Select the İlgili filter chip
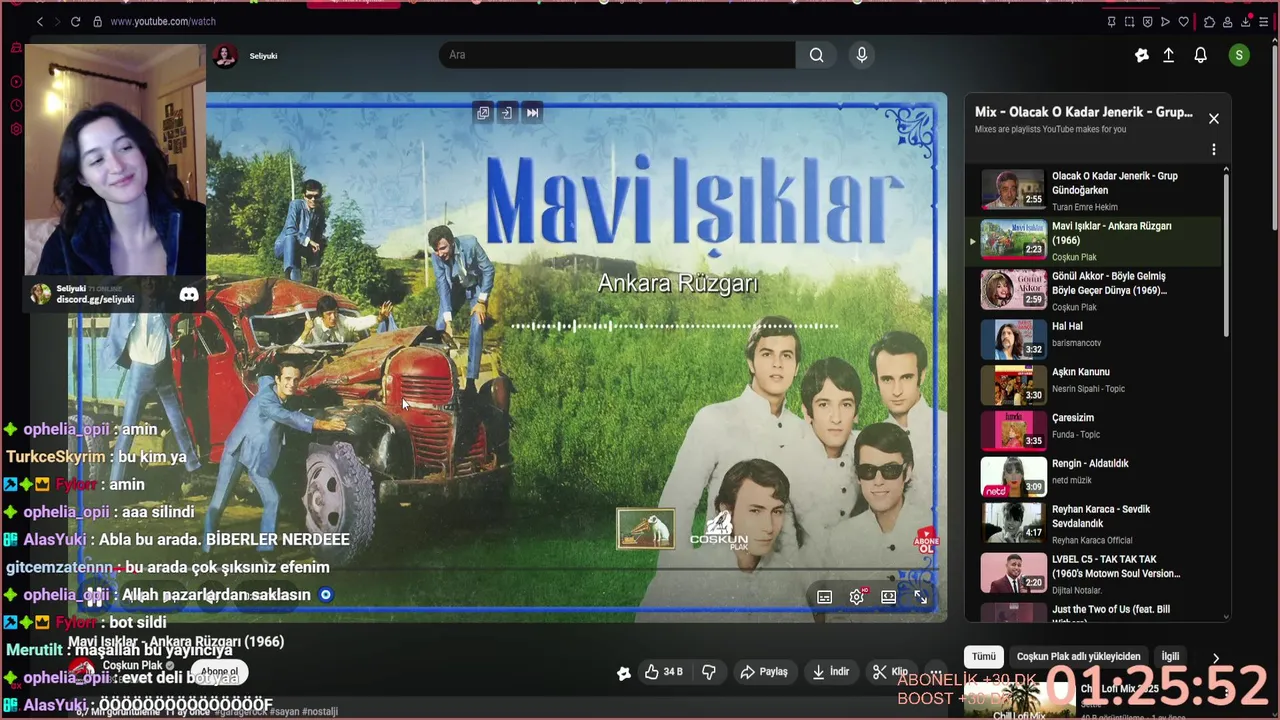This screenshot has height=720, width=1280. [1171, 657]
